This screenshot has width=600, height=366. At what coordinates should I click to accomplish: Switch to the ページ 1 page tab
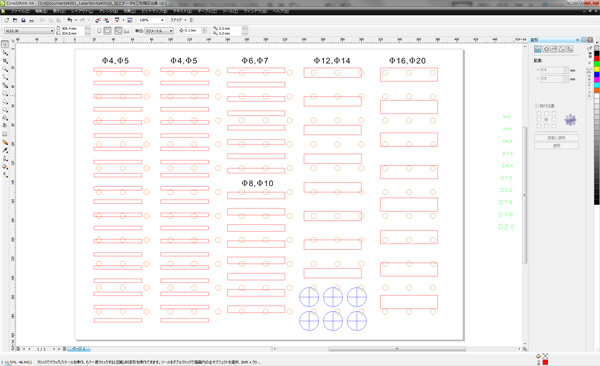click(80, 349)
